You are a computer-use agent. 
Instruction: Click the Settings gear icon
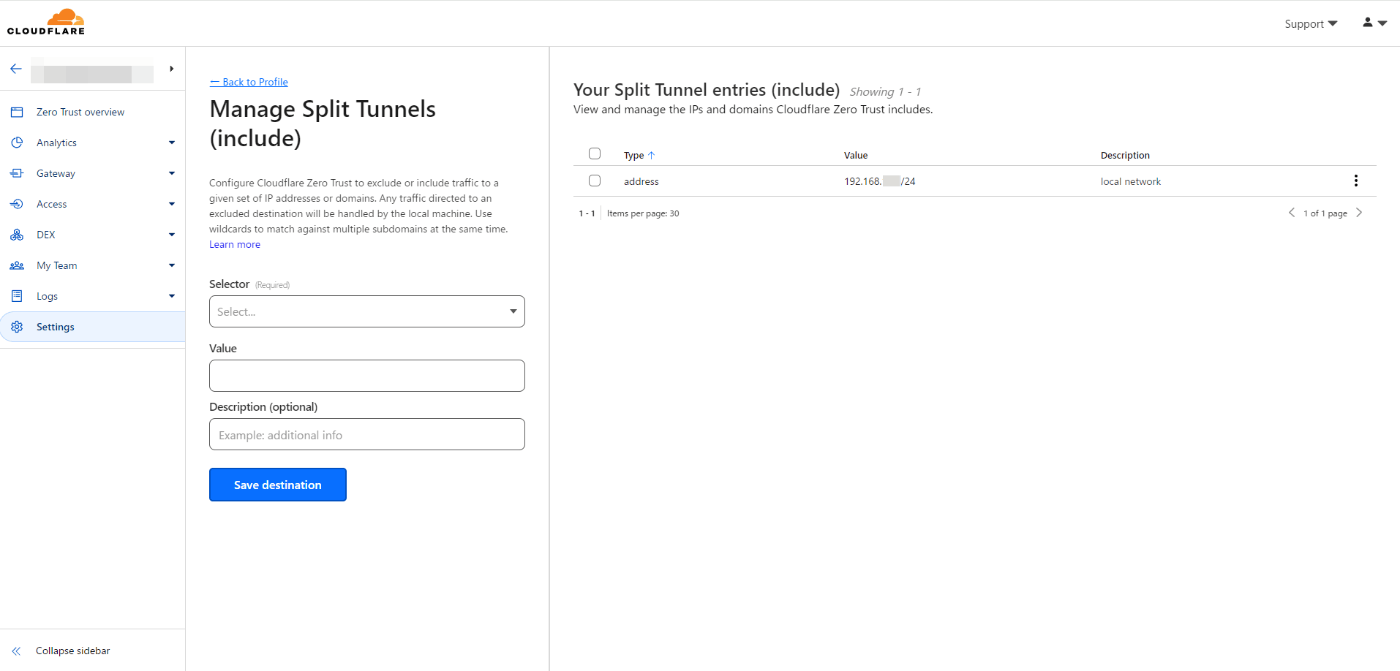pyautogui.click(x=17, y=327)
